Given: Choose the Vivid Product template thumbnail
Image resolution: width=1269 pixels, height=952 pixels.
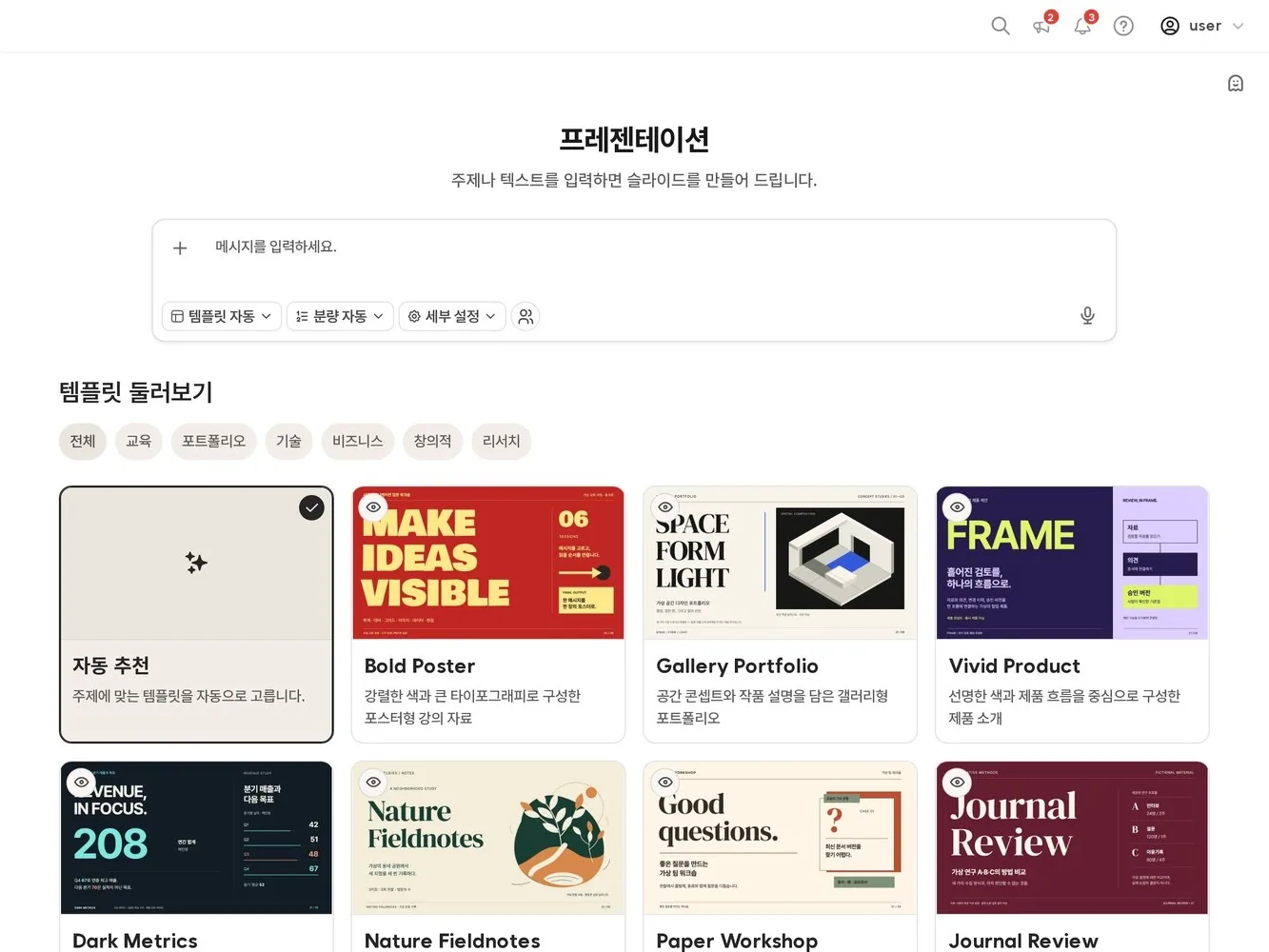Looking at the screenshot, I should (x=1073, y=563).
